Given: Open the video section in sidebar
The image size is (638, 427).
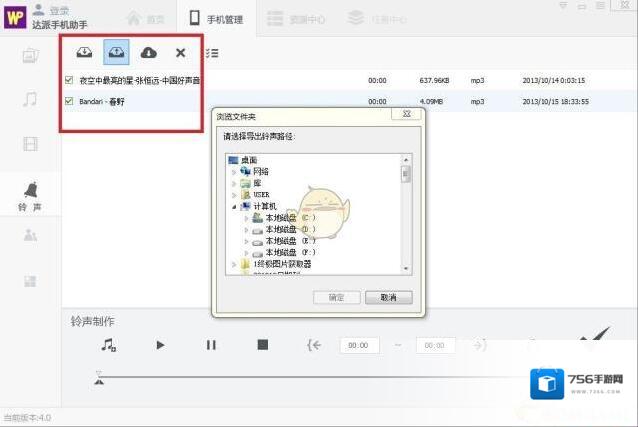Looking at the screenshot, I should tap(31, 143).
